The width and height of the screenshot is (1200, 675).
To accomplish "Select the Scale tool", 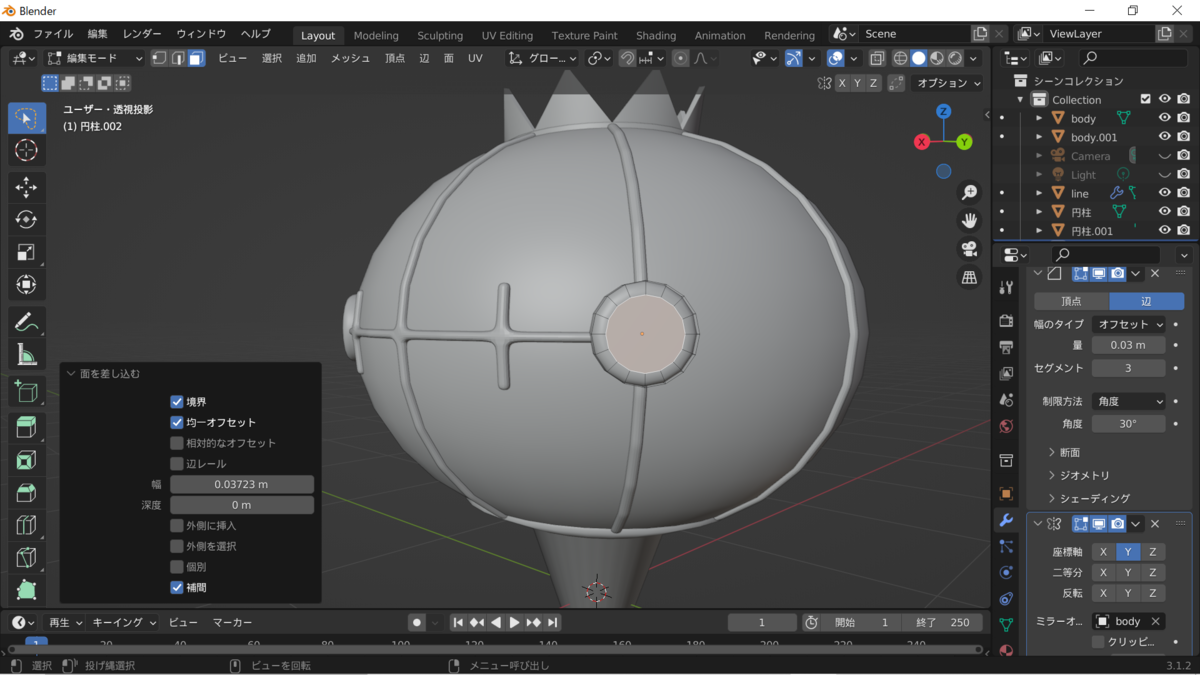I will [27, 252].
